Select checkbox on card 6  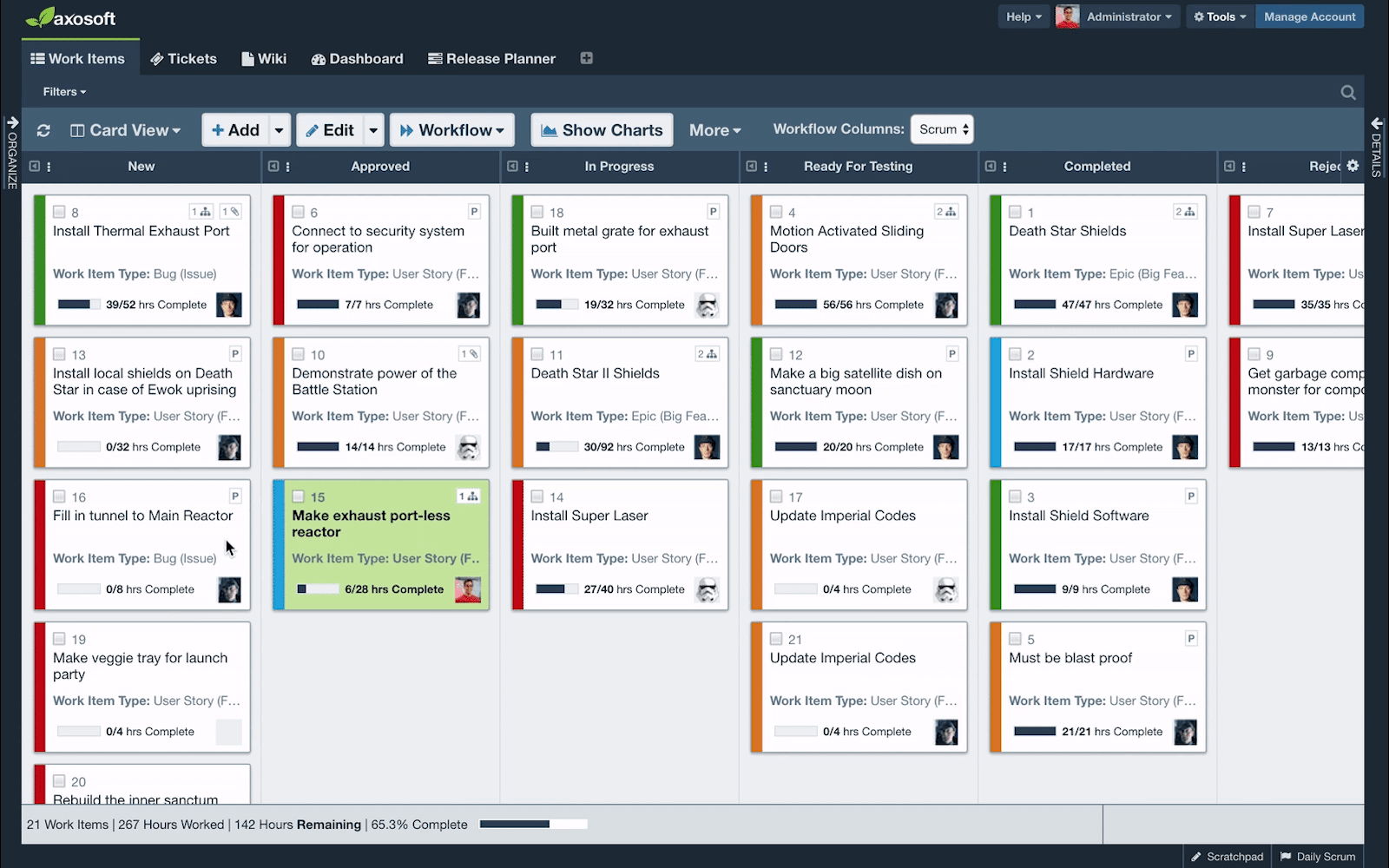click(298, 212)
